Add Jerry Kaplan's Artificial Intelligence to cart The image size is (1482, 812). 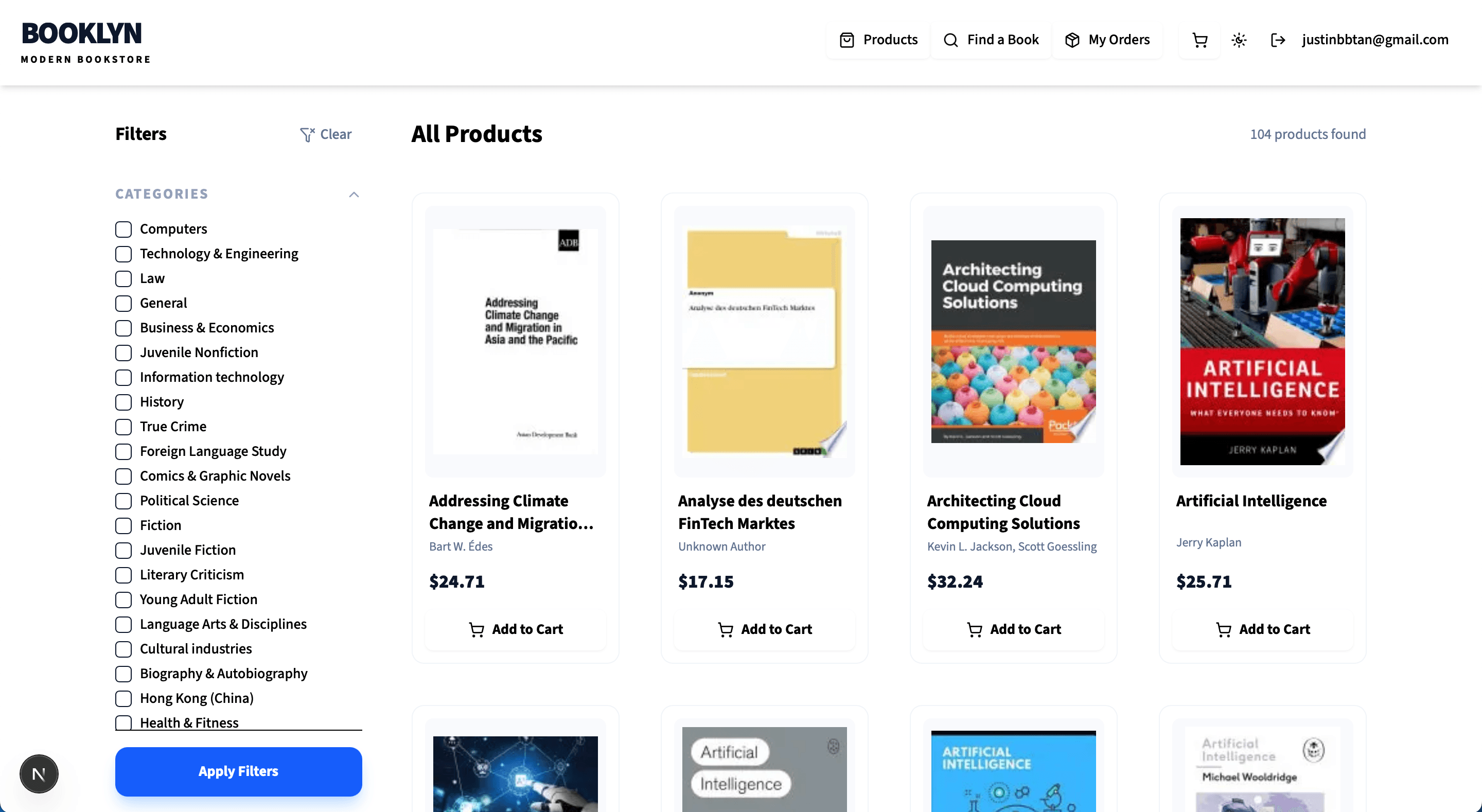[1263, 629]
